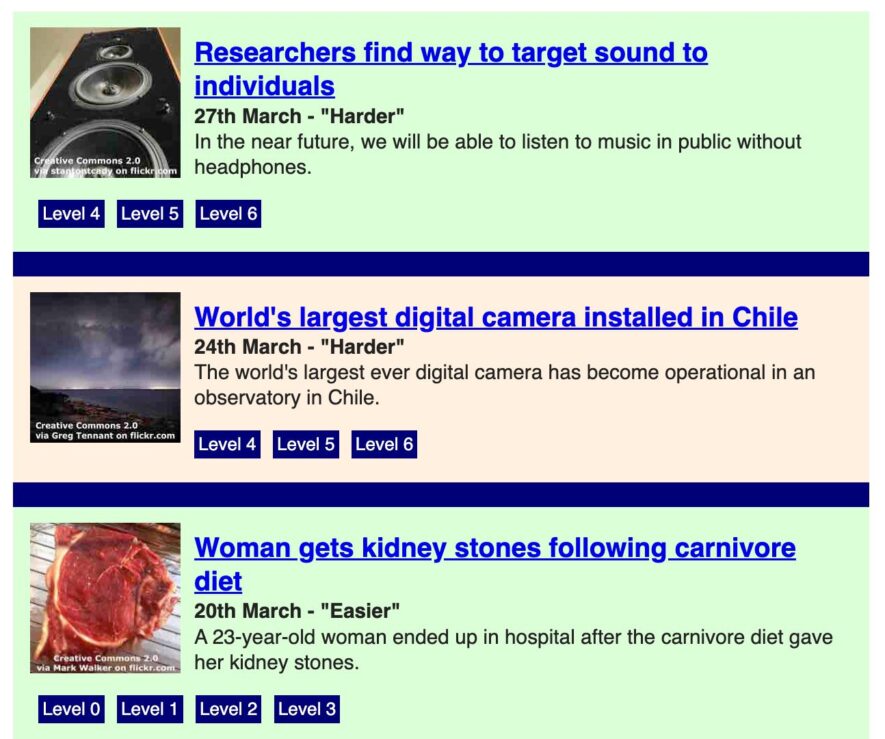This screenshot has width=885, height=739.
Task: Click the "24th March - Harder" date line
Action: pyautogui.click(x=299, y=347)
